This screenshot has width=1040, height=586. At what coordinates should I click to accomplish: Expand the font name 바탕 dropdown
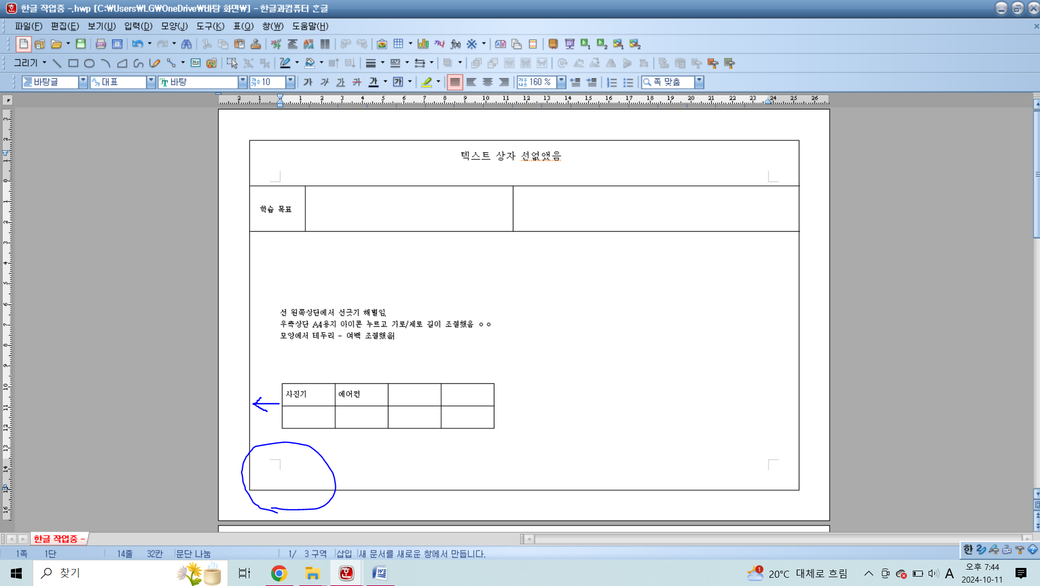pyautogui.click(x=242, y=82)
